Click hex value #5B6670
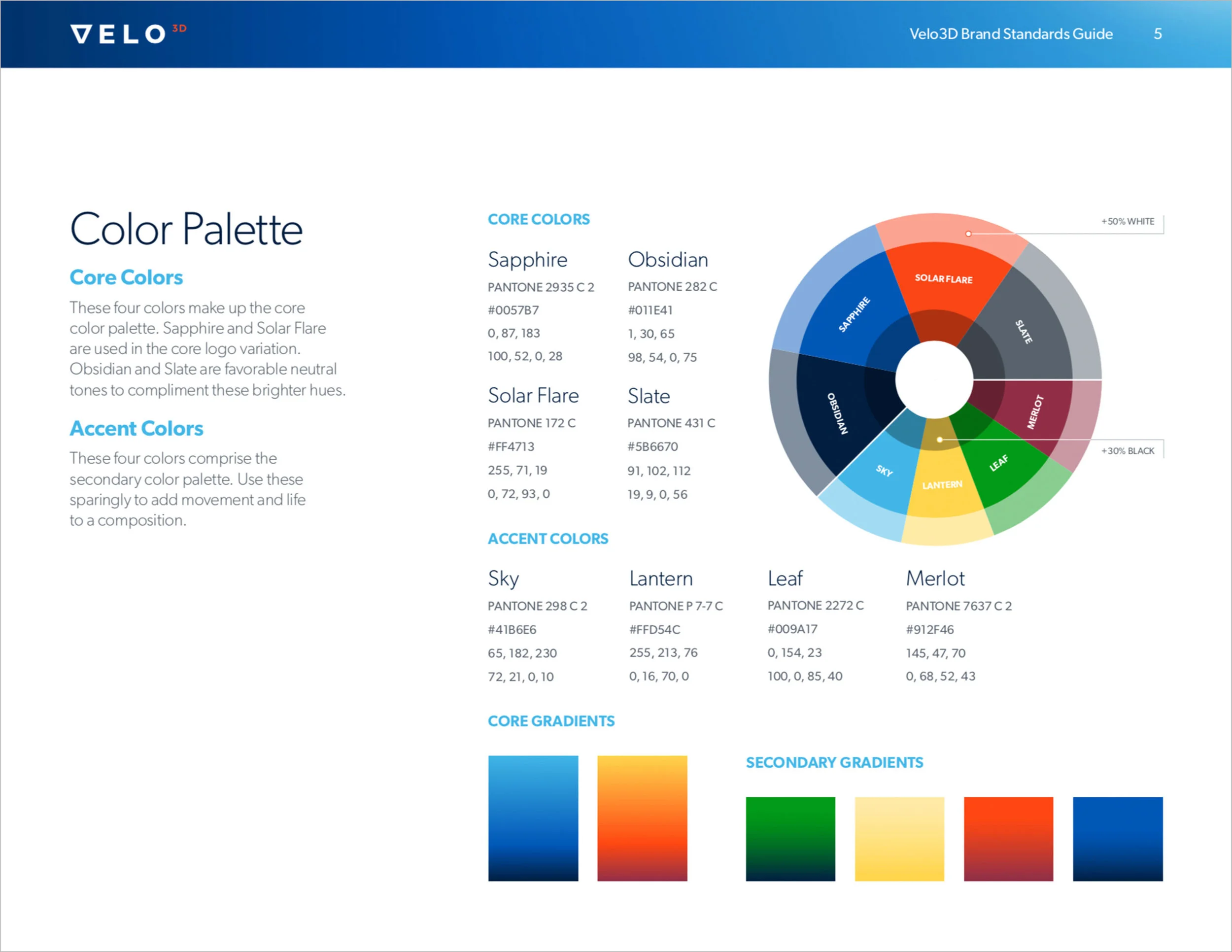 [652, 446]
